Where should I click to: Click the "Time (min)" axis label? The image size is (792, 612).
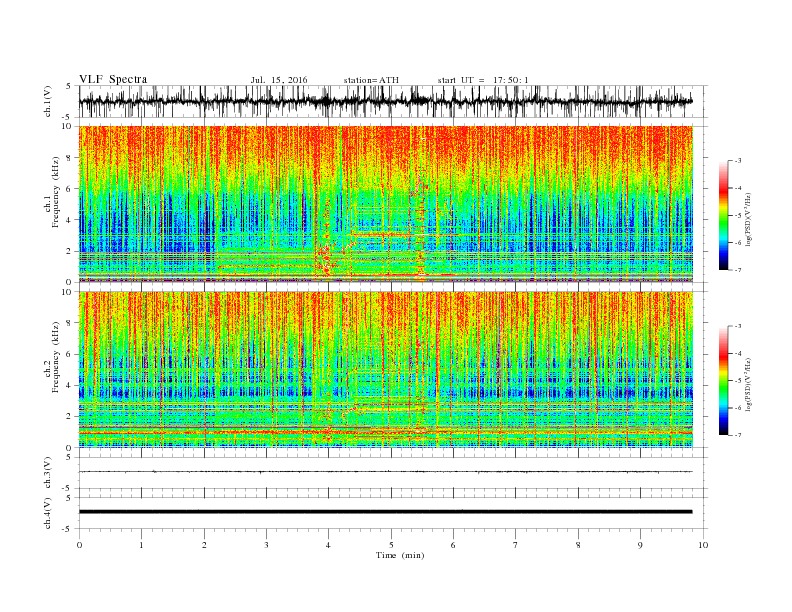(x=400, y=555)
